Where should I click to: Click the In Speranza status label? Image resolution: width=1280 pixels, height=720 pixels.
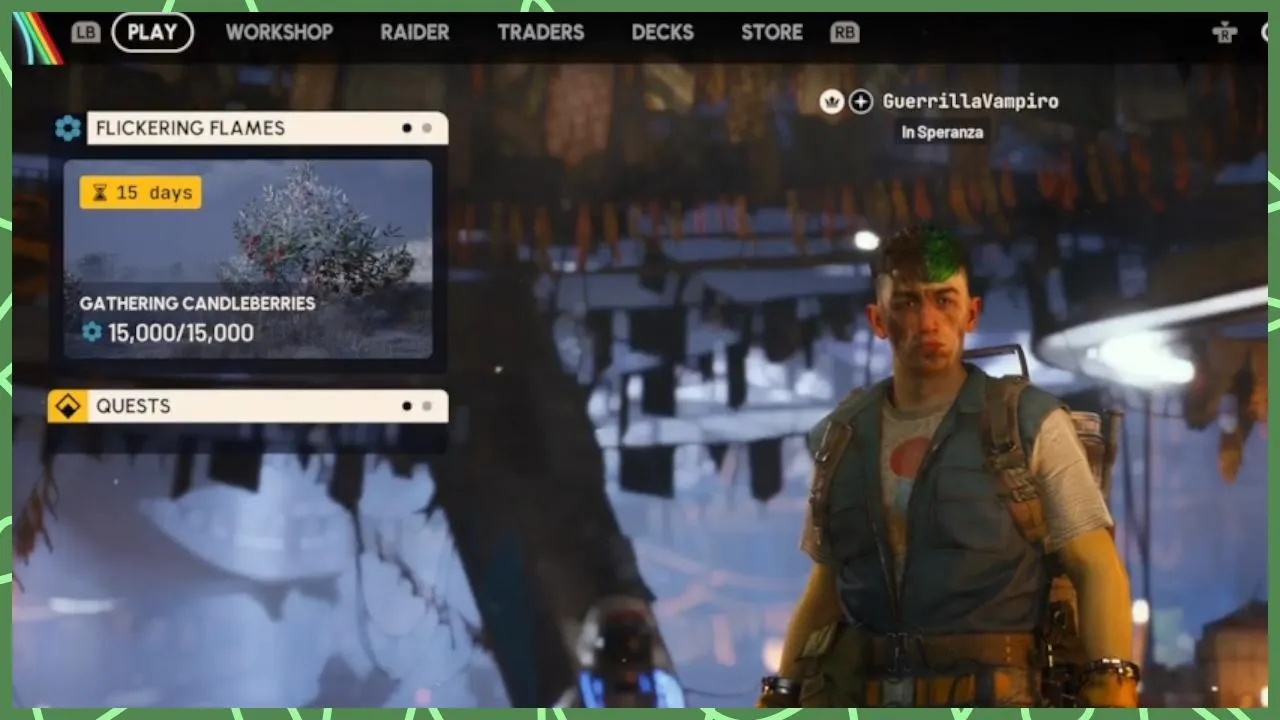click(x=942, y=132)
